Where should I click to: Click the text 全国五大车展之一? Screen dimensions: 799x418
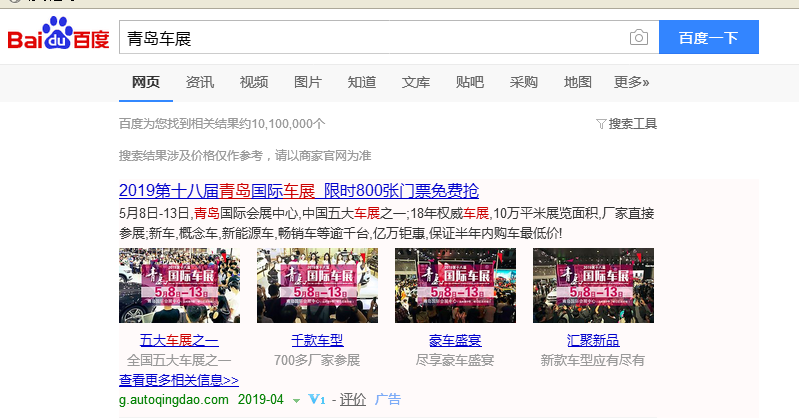(x=179, y=360)
